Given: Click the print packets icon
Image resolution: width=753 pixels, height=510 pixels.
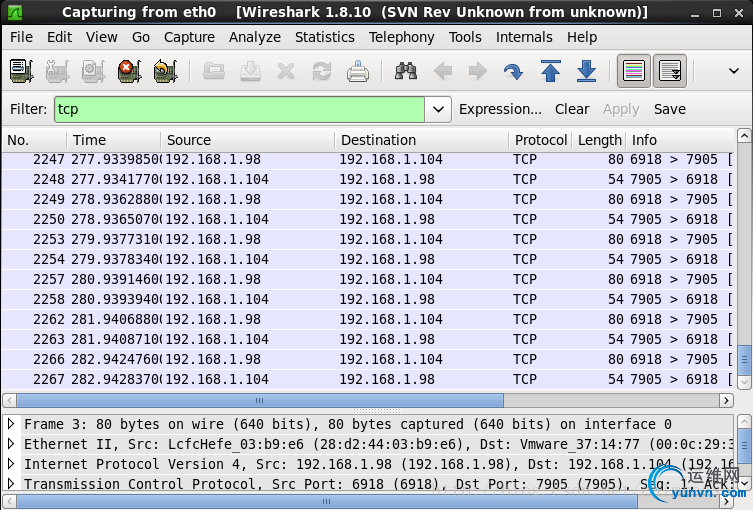Looking at the screenshot, I should 358,71.
